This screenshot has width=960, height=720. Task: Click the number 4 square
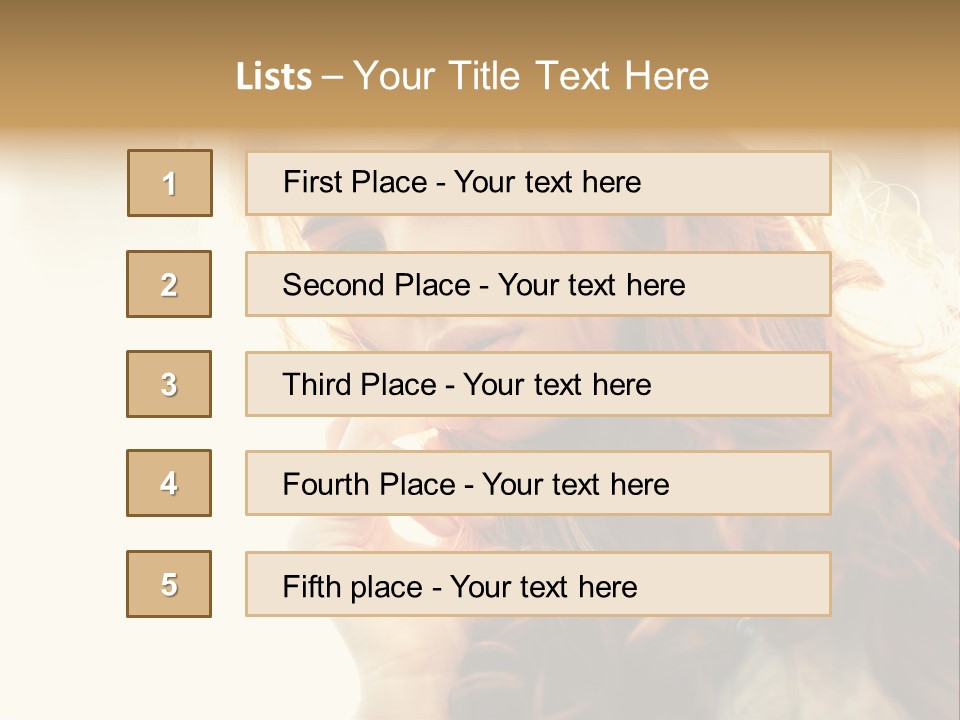point(169,483)
